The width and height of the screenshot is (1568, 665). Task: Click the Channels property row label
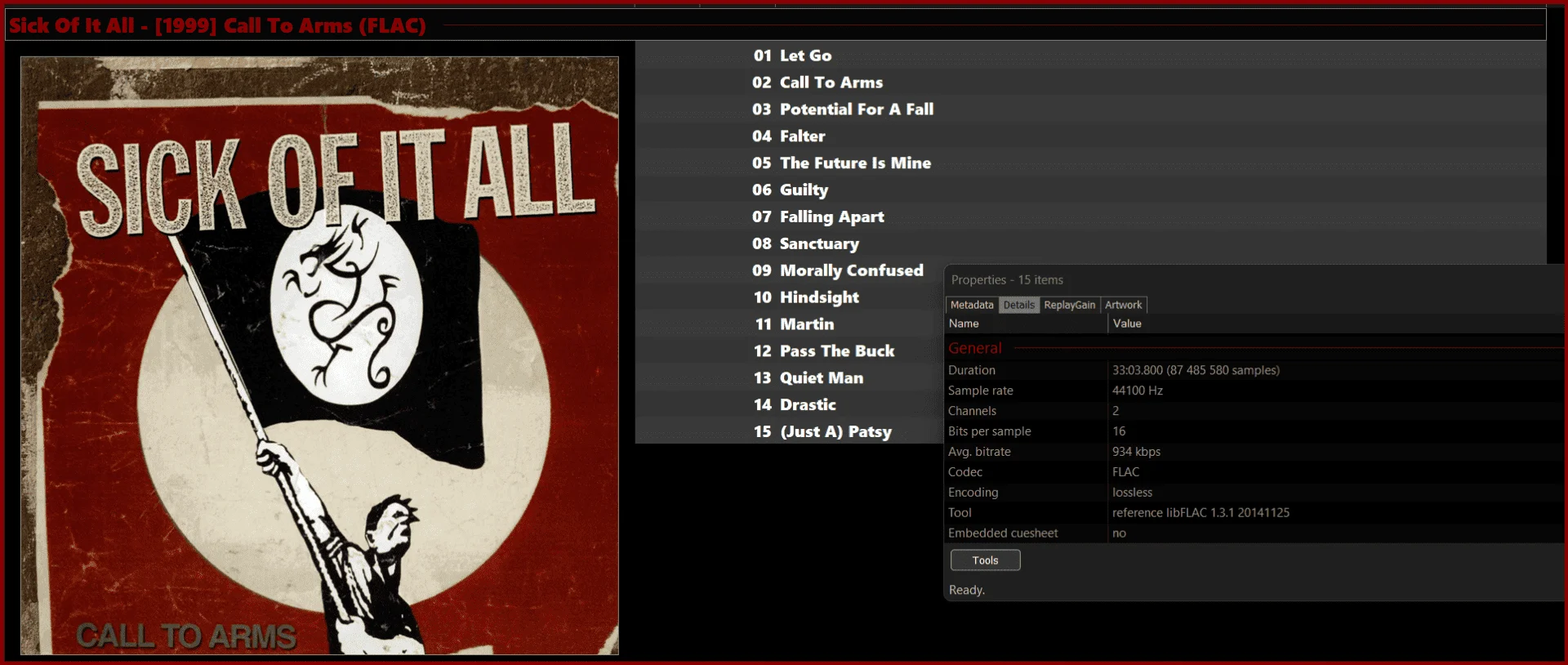(972, 411)
